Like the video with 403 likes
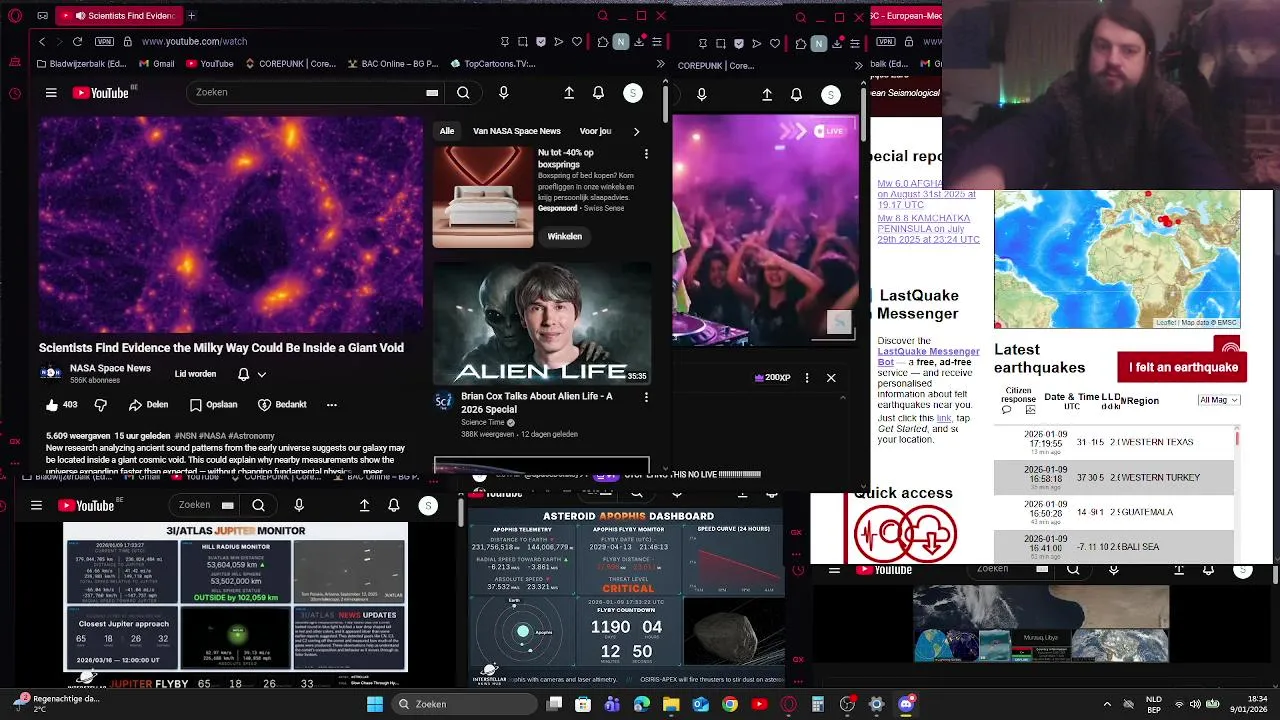 coord(60,404)
